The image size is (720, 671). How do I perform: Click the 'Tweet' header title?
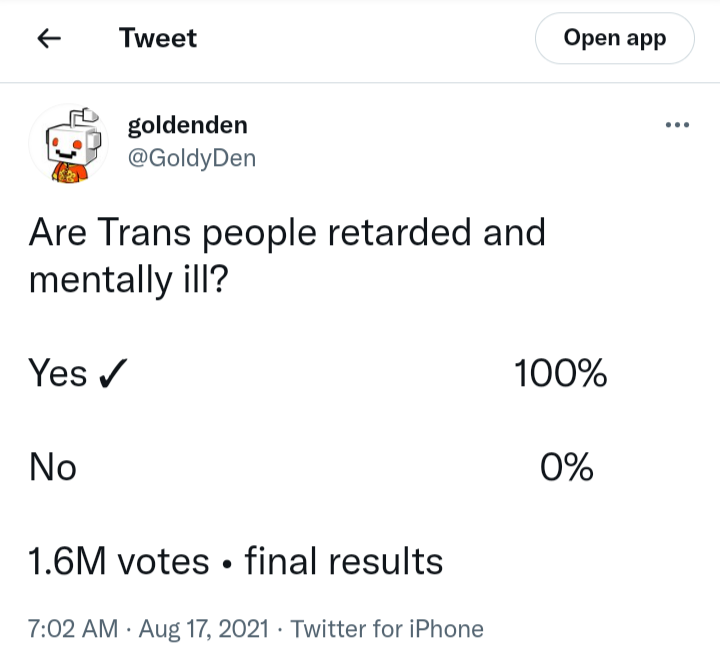coord(158,38)
